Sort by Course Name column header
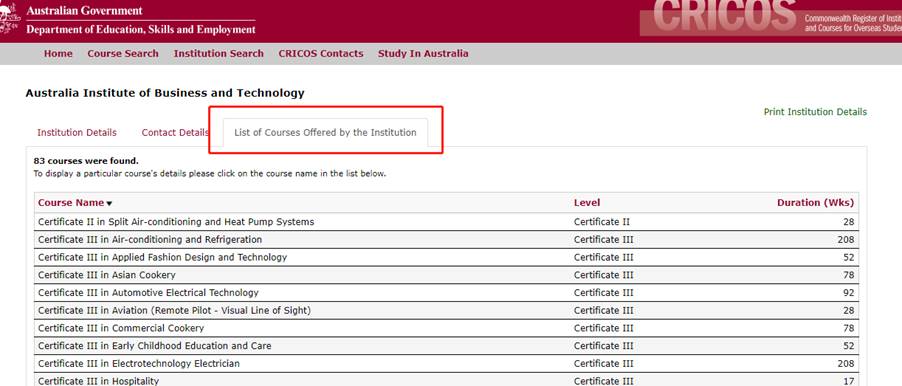 pyautogui.click(x=71, y=202)
